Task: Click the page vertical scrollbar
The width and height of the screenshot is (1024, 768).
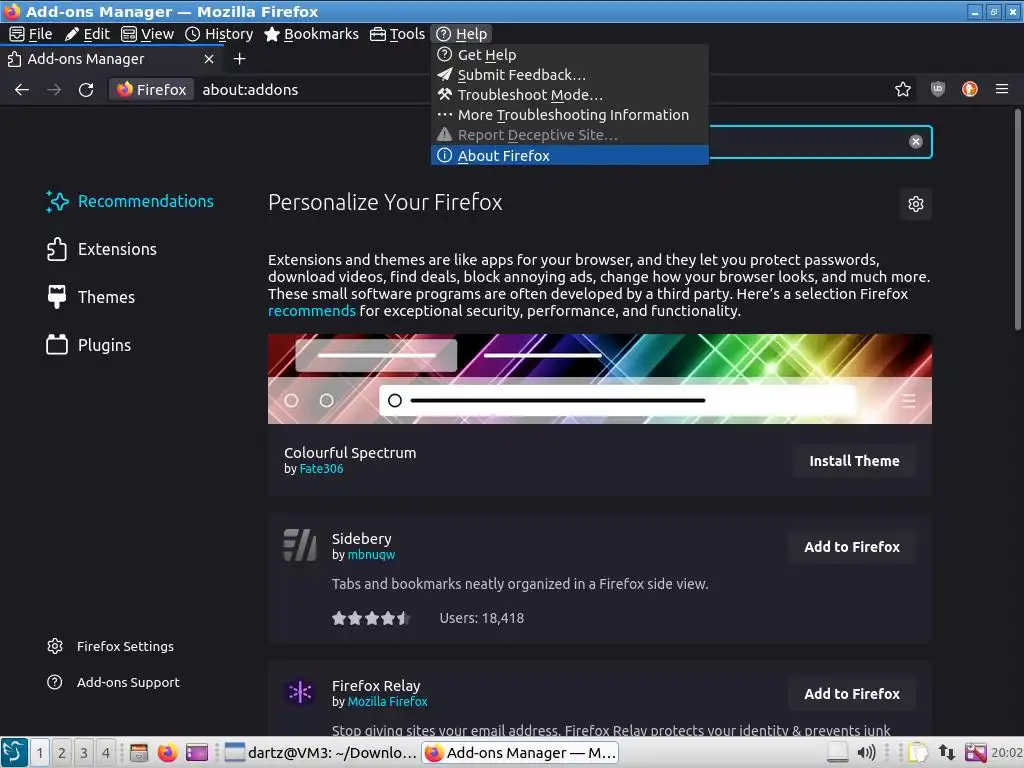Action: tap(1017, 219)
